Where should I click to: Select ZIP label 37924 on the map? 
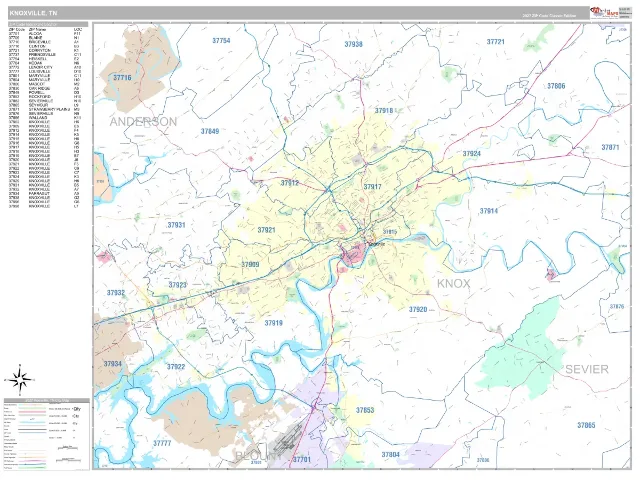point(471,154)
